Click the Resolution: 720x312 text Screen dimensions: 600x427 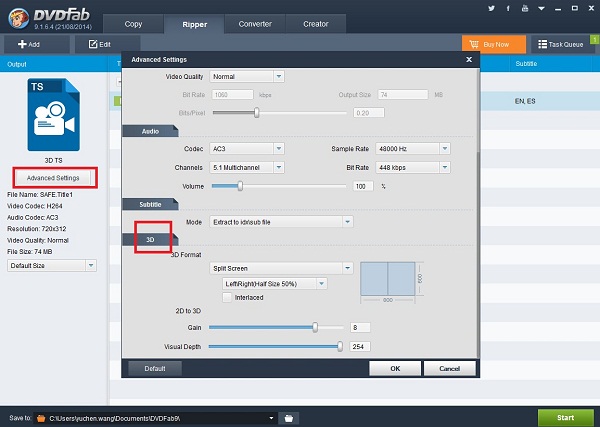click(37, 229)
